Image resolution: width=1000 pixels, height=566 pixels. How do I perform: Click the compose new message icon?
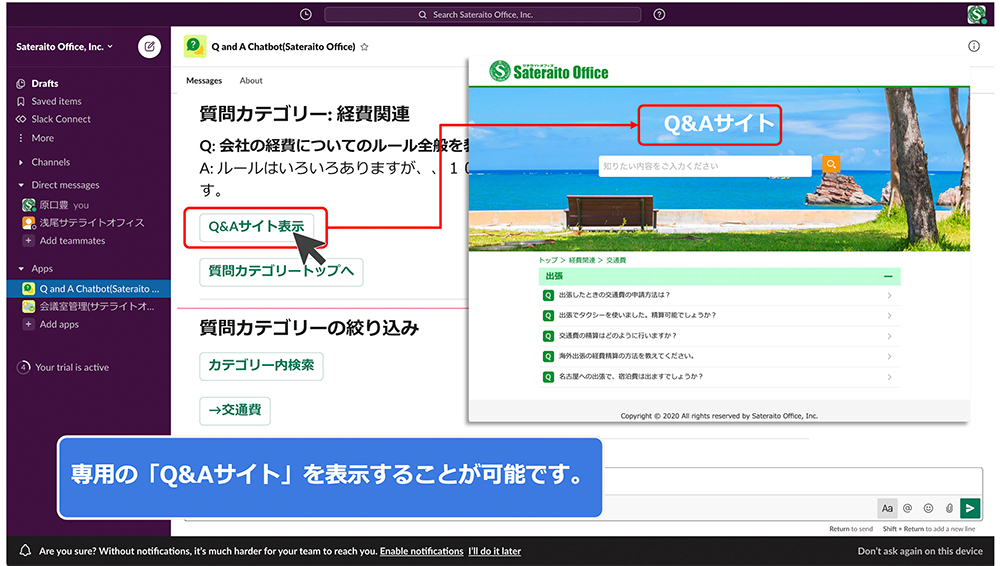(149, 47)
